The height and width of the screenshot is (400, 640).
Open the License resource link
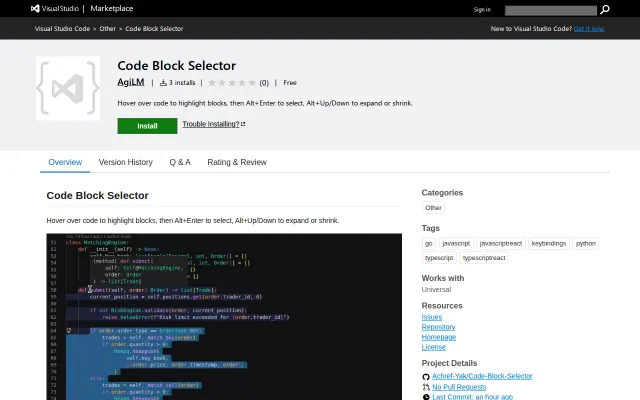(433, 347)
